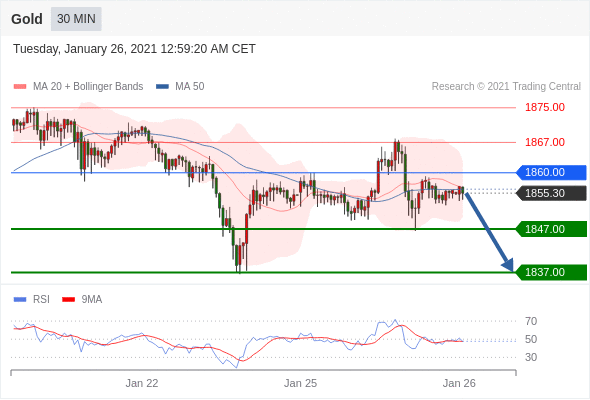Click the green 1837.00 target price tag
The image size is (590, 400).
[551, 272]
